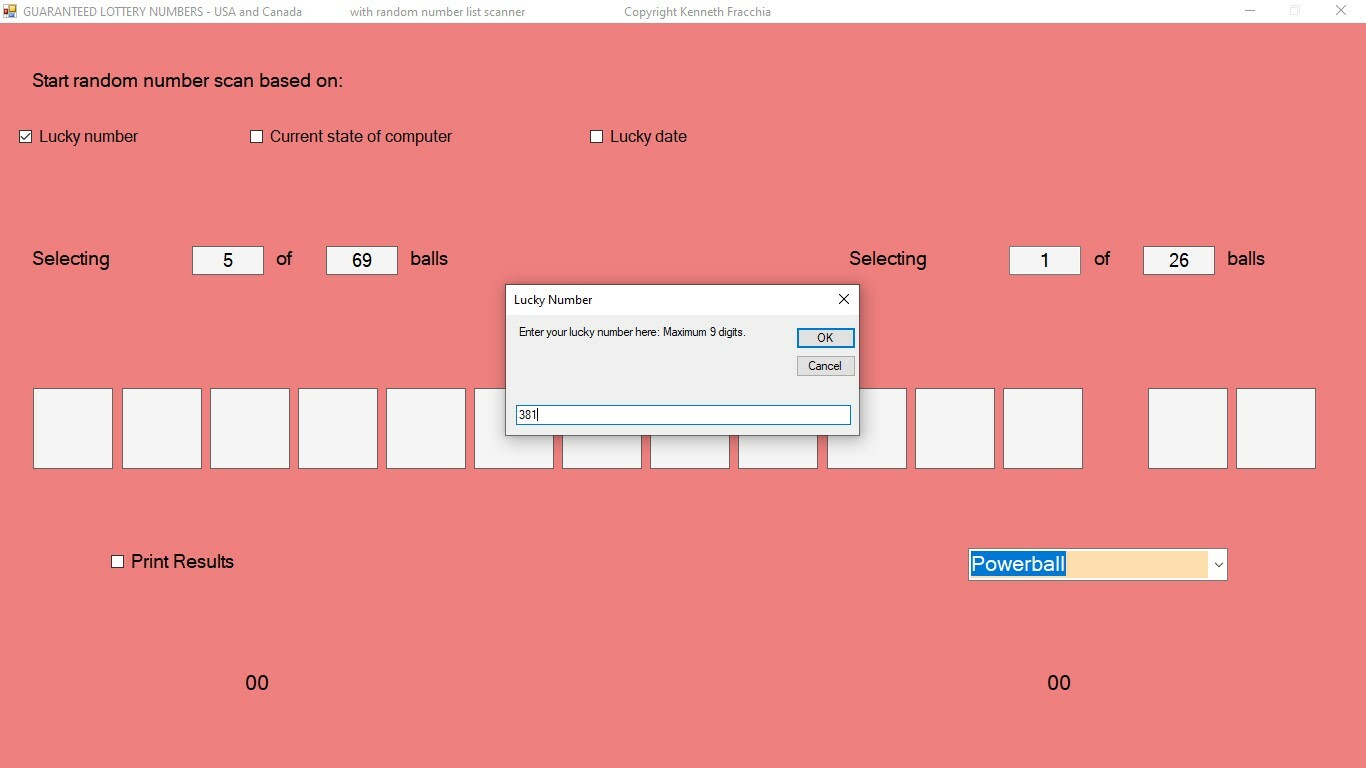The height and width of the screenshot is (768, 1366).
Task: Click the lucky number input field containing 381
Action: click(x=683, y=415)
